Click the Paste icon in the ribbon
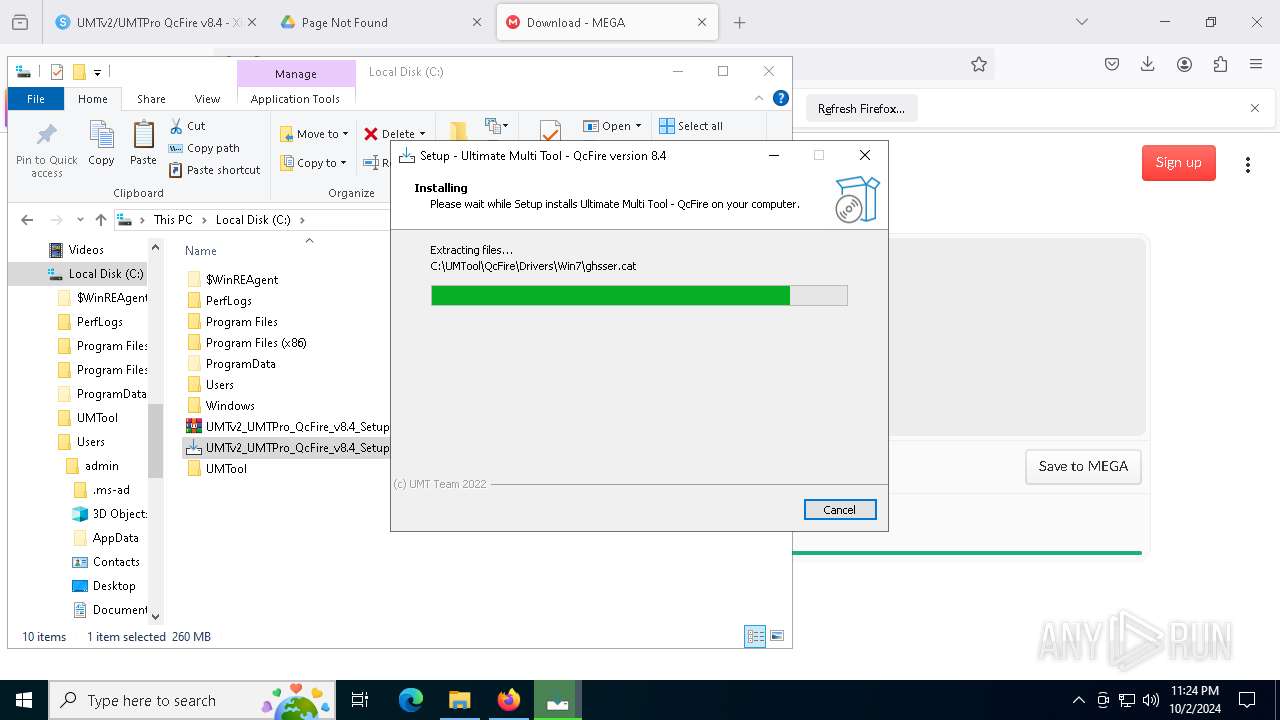This screenshot has height=720, width=1280. pos(143,143)
